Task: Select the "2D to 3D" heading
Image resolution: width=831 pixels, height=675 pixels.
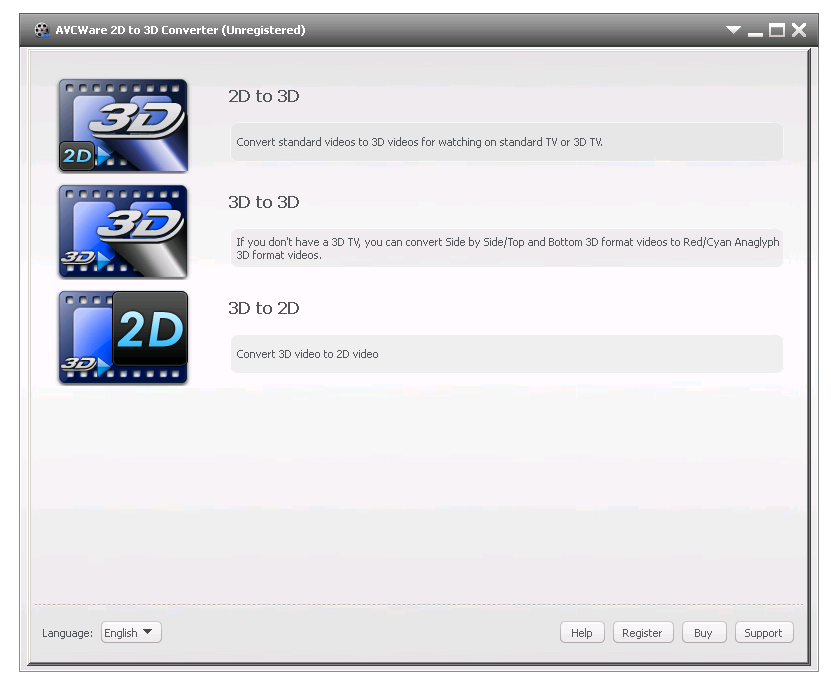Action: (263, 96)
